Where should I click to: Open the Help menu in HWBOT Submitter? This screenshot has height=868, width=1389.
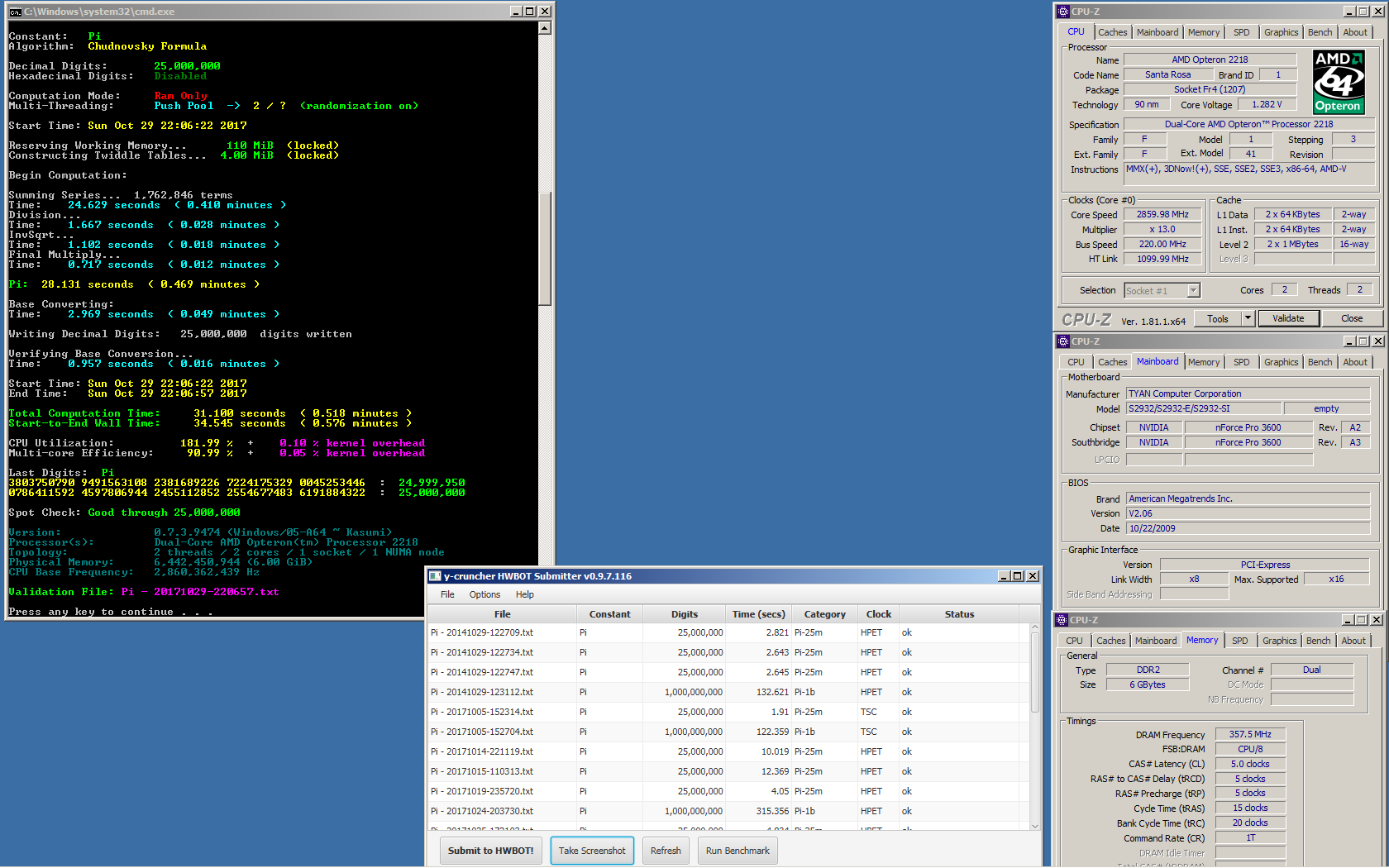point(524,594)
